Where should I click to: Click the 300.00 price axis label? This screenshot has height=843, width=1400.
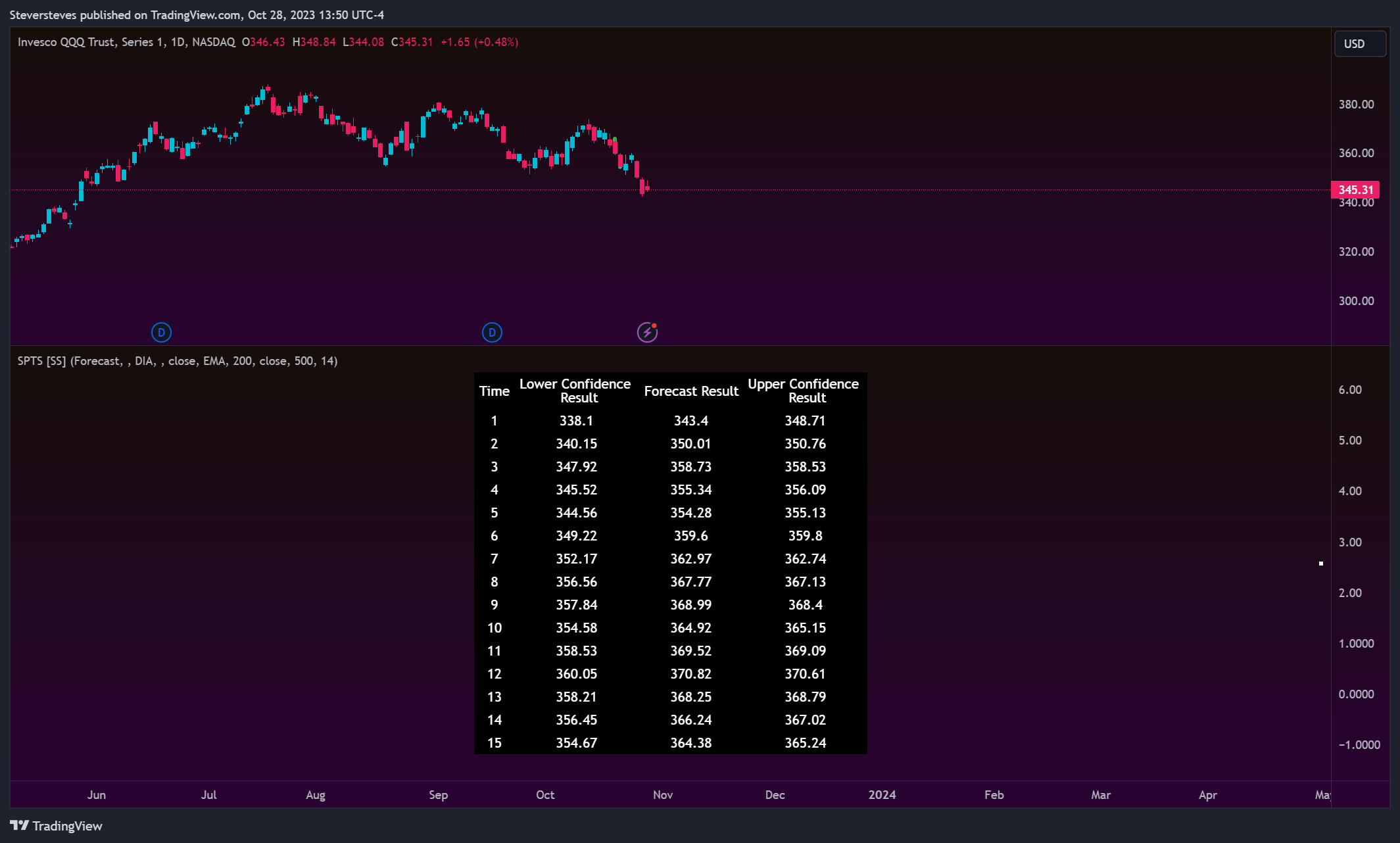(1356, 301)
